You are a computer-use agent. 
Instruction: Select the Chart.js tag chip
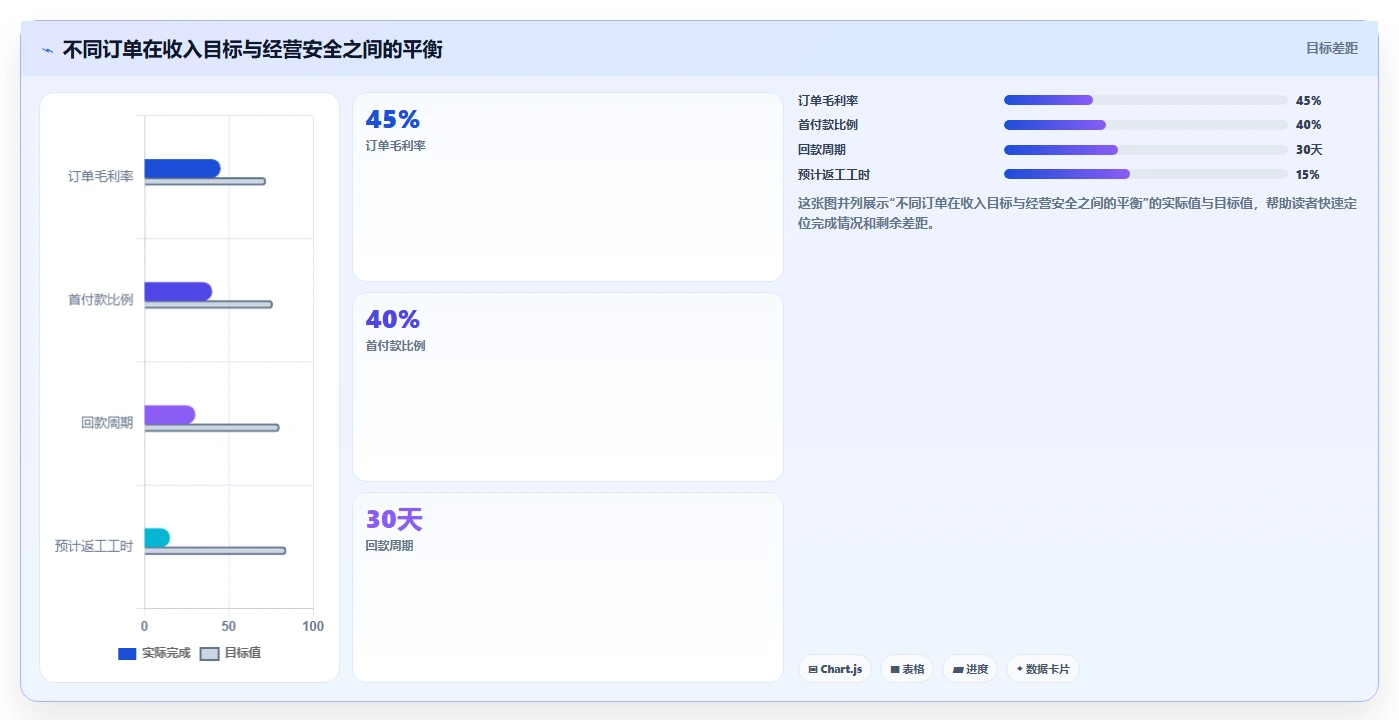[x=835, y=669]
